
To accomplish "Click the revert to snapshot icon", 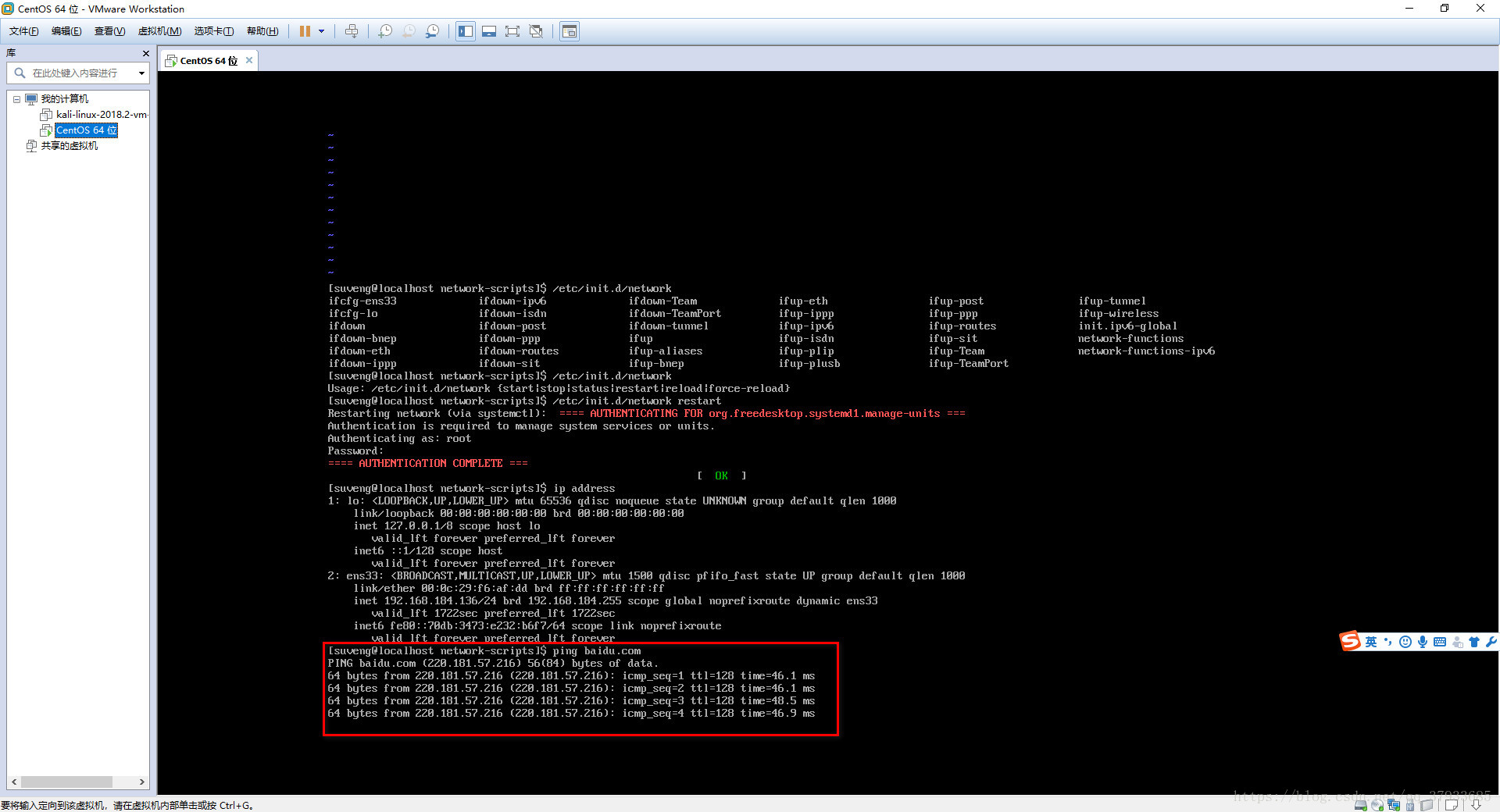I will [409, 31].
